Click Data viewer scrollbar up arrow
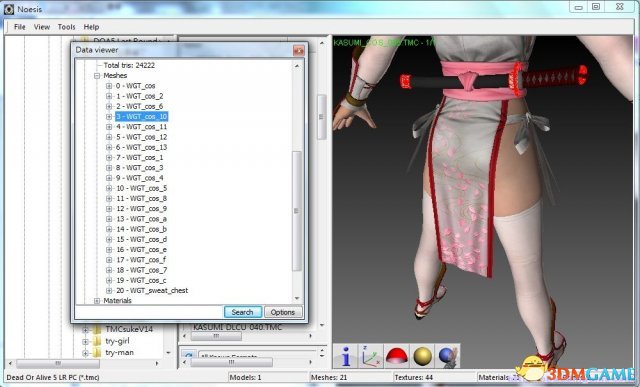This screenshot has height=387, width=640. pos(297,65)
